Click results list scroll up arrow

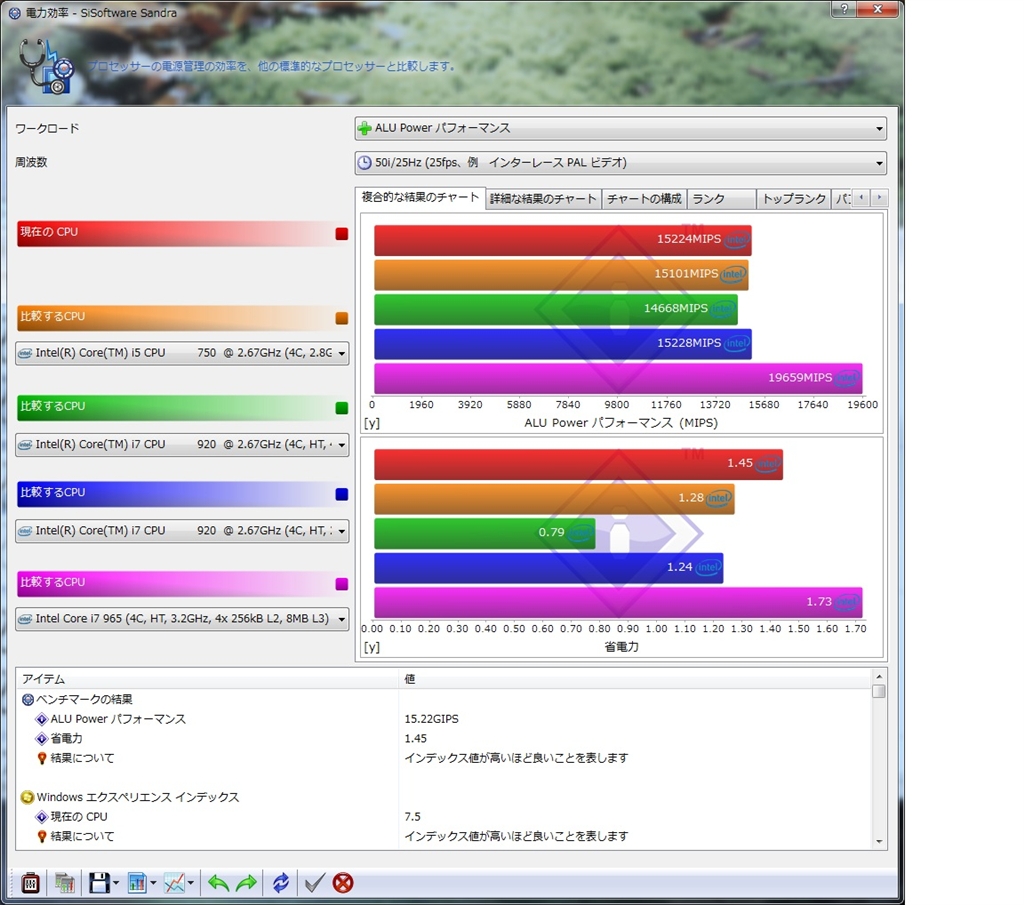pyautogui.click(x=879, y=677)
